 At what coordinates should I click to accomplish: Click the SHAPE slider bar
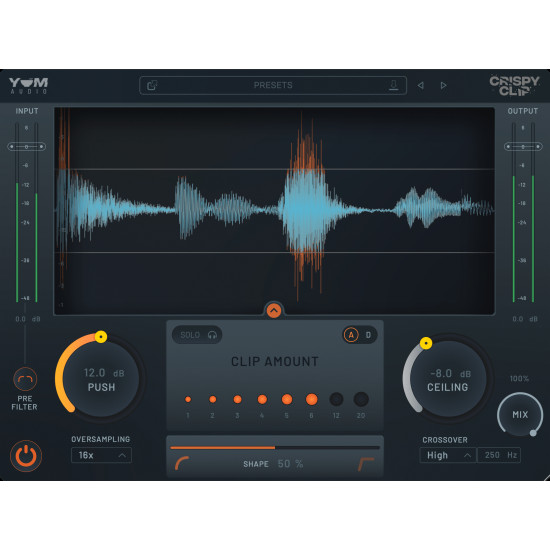(x=275, y=448)
